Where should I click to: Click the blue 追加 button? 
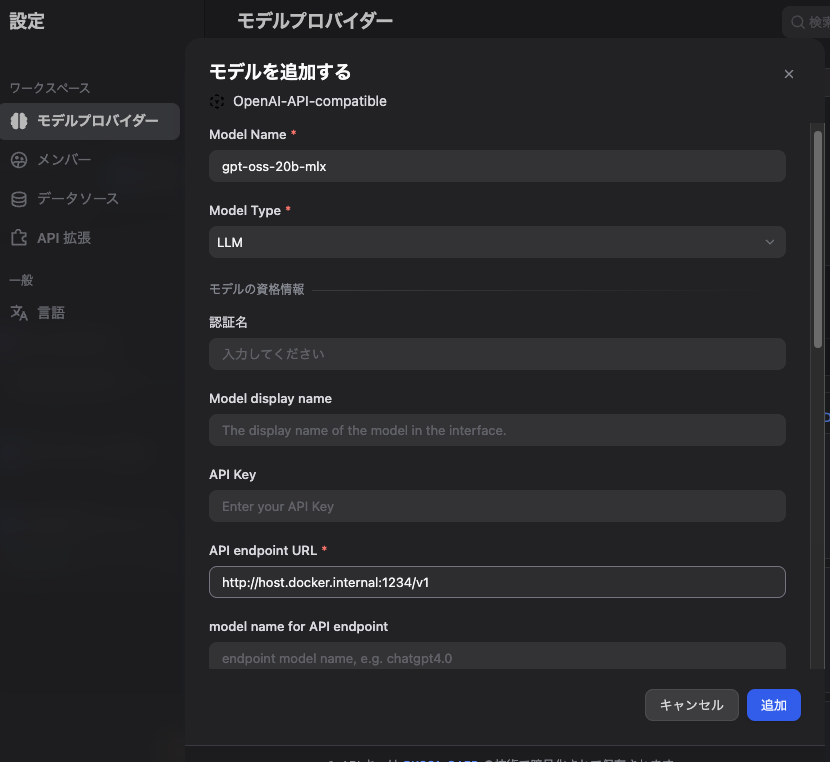coord(773,705)
